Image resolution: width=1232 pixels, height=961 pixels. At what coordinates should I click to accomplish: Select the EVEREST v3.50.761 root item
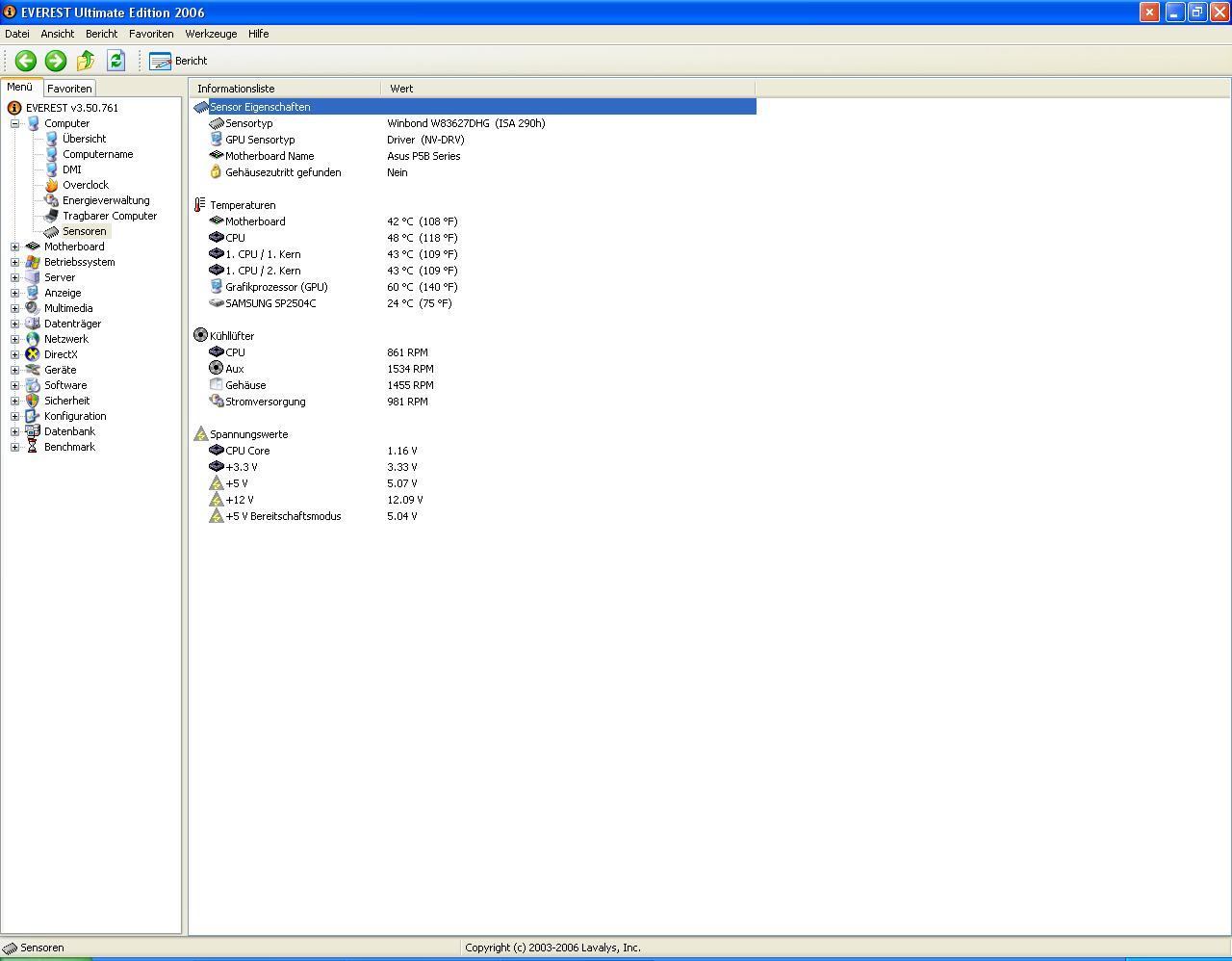(x=71, y=108)
